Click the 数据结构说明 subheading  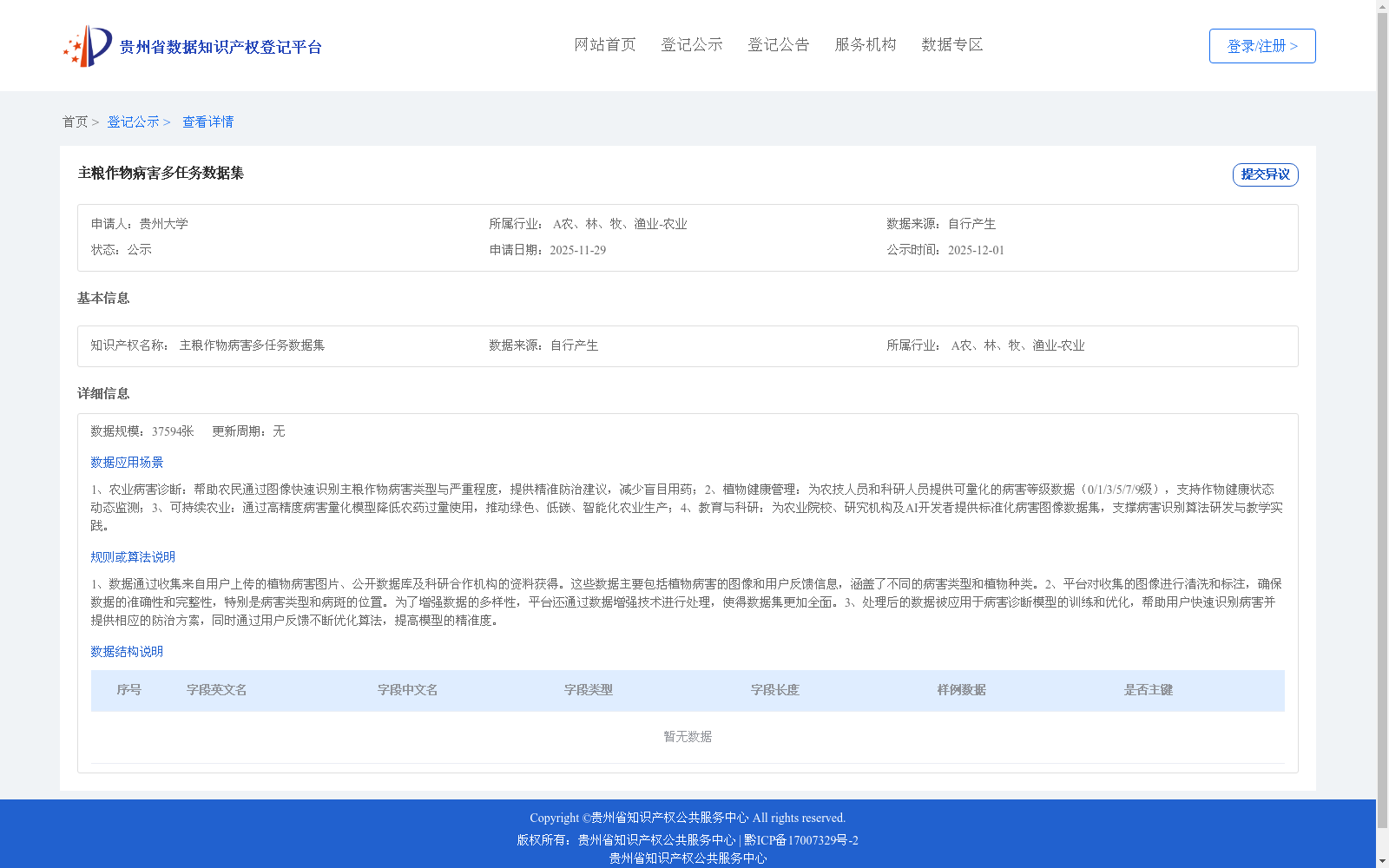point(127,652)
